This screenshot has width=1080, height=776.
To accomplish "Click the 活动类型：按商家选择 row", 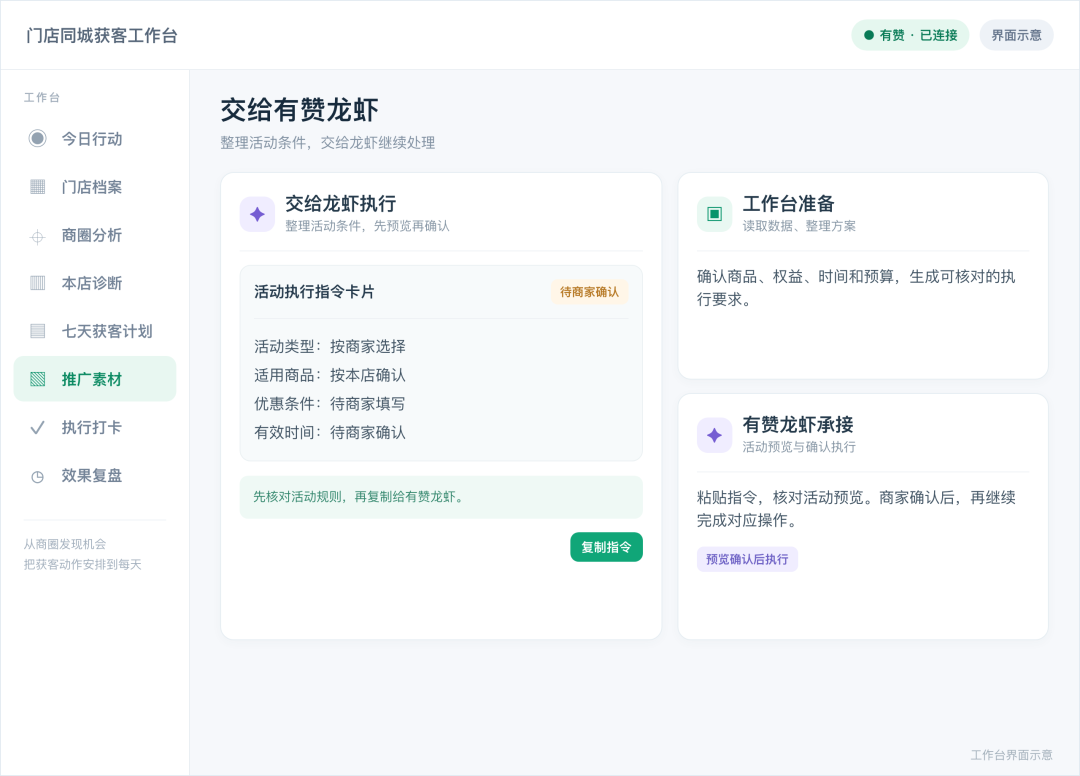I will tap(330, 346).
